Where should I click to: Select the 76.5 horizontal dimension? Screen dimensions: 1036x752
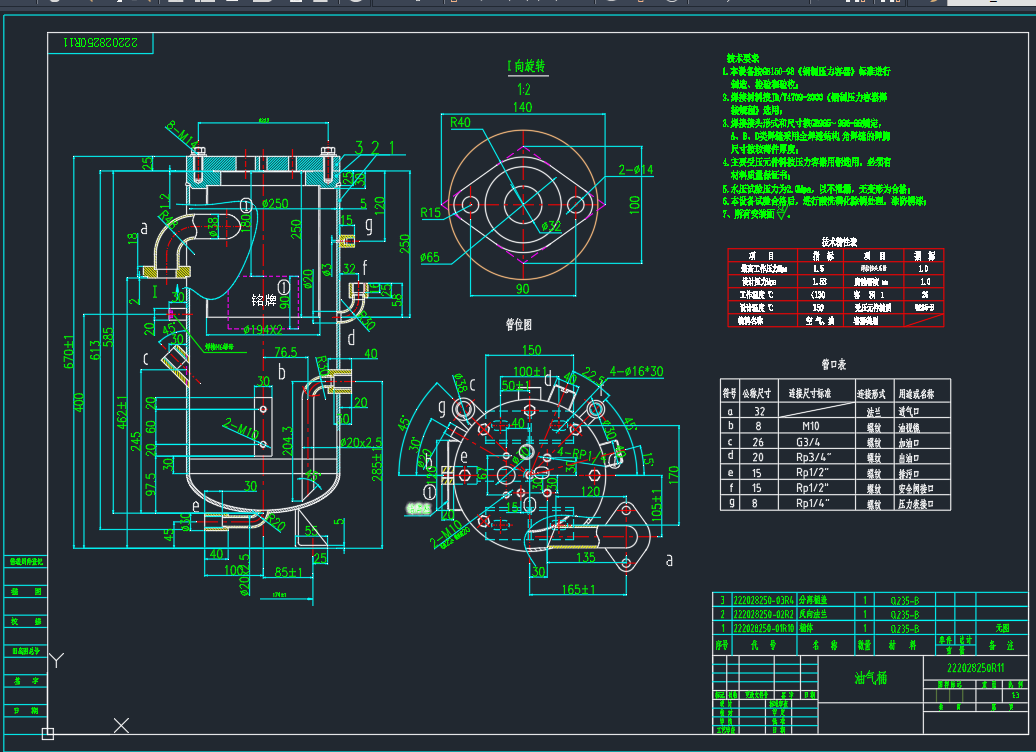[285, 352]
